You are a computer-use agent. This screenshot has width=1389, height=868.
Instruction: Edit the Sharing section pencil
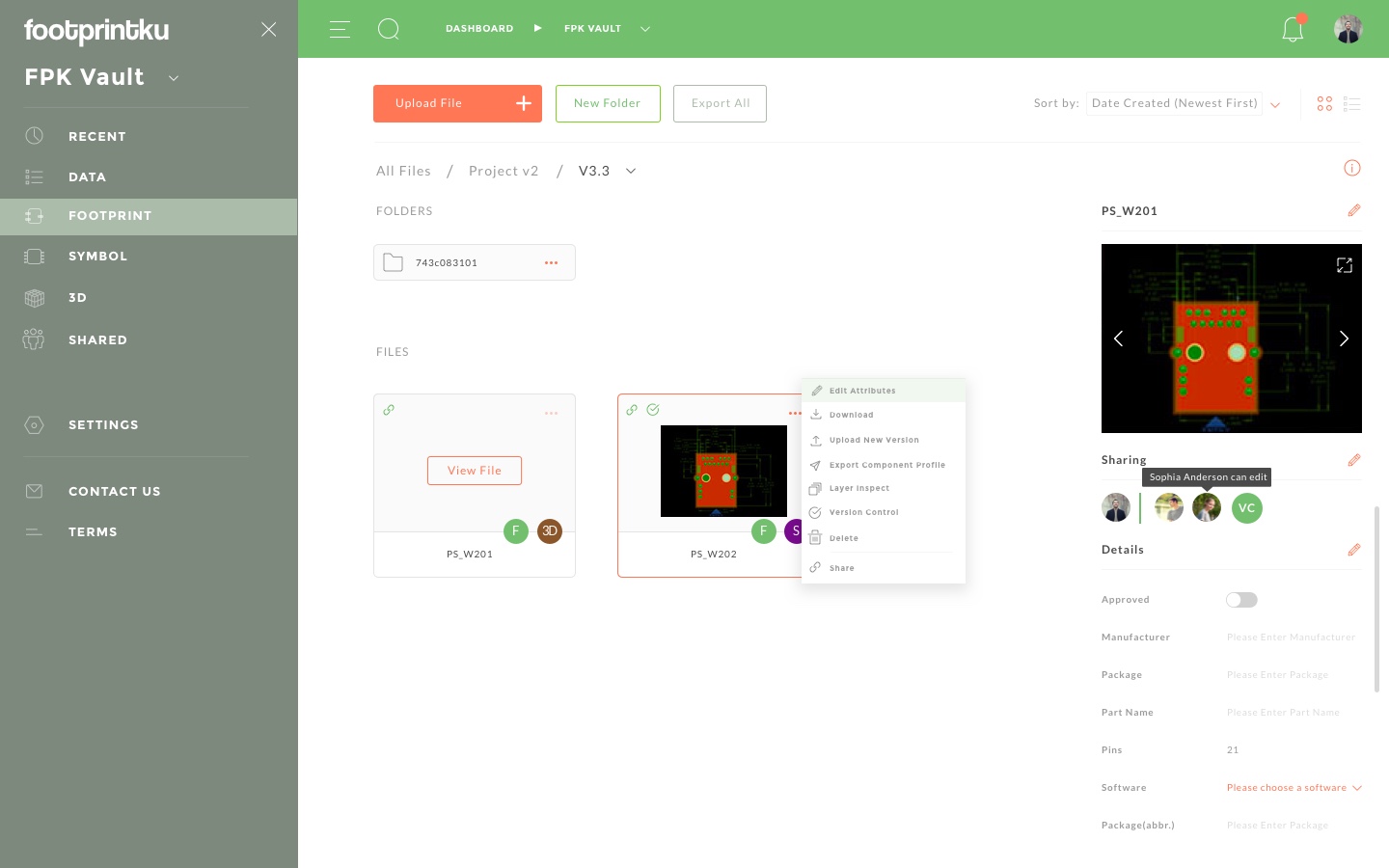1354,460
